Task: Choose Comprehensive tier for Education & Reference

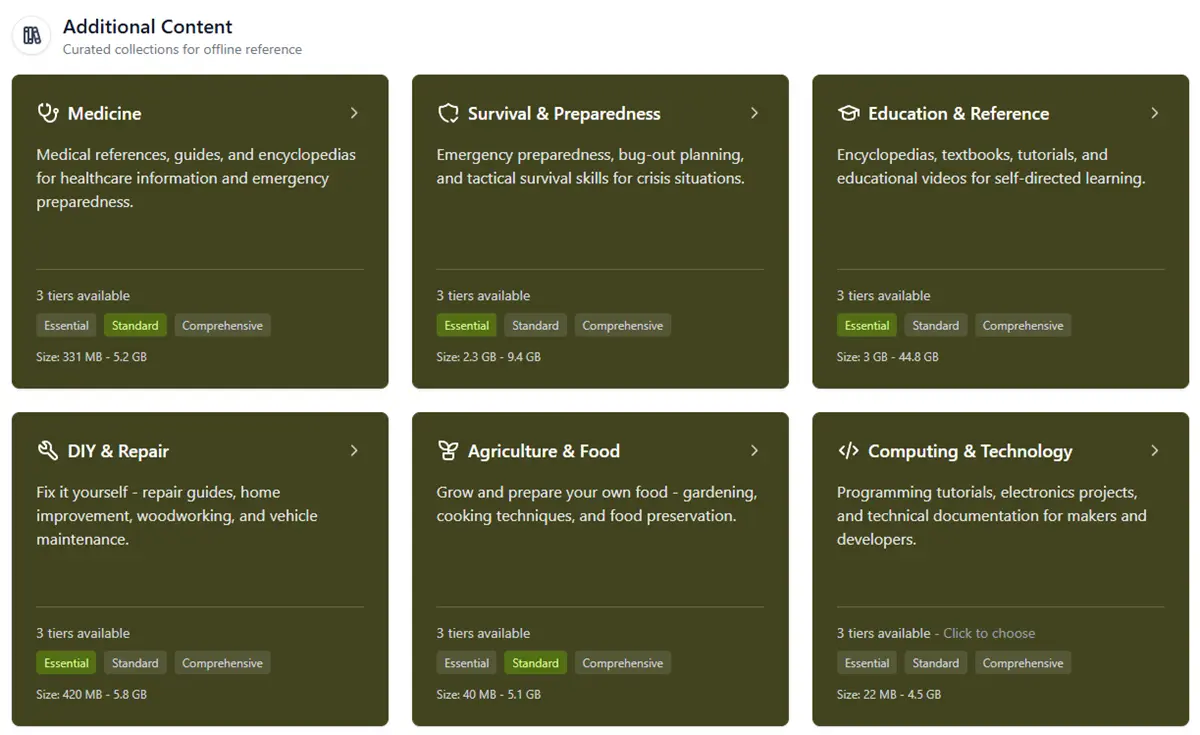Action: 1022,326
